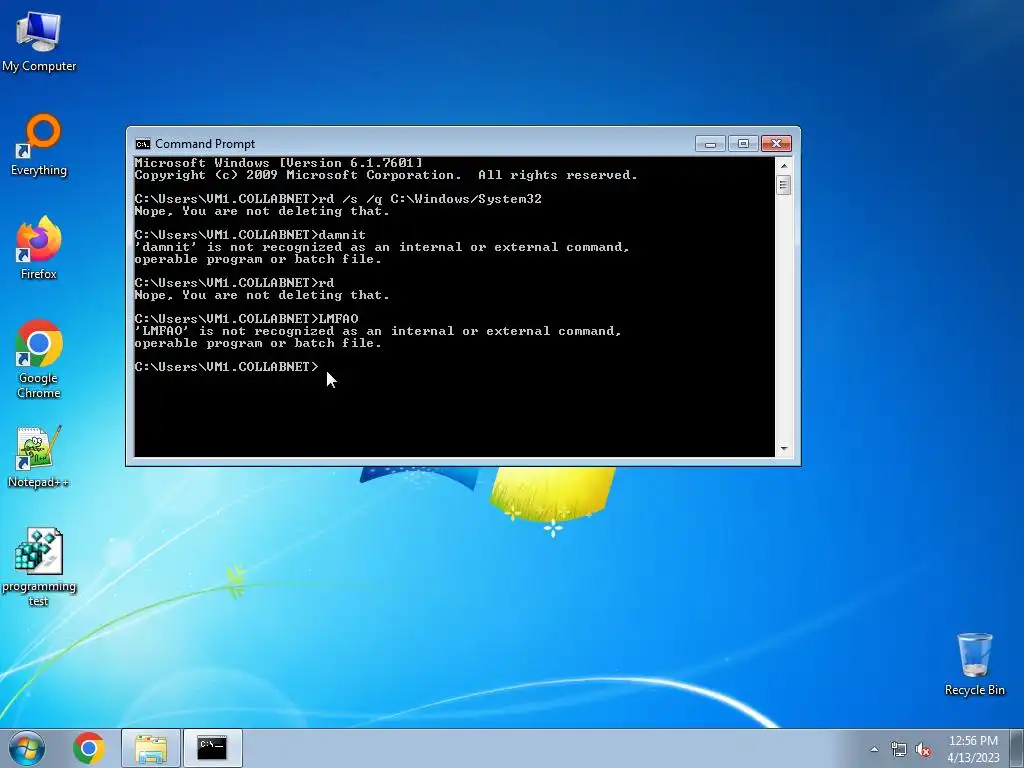Click 'Microsoft Windows [Version 6.1.7601]' line
The width and height of the screenshot is (1024, 768).
(279, 163)
